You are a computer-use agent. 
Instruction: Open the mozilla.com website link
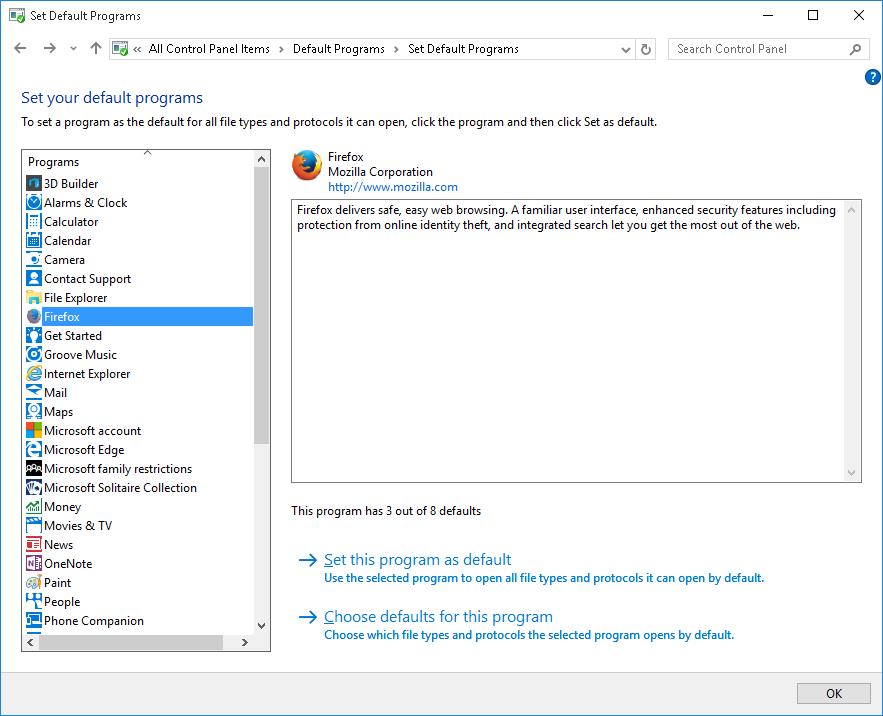coord(393,187)
